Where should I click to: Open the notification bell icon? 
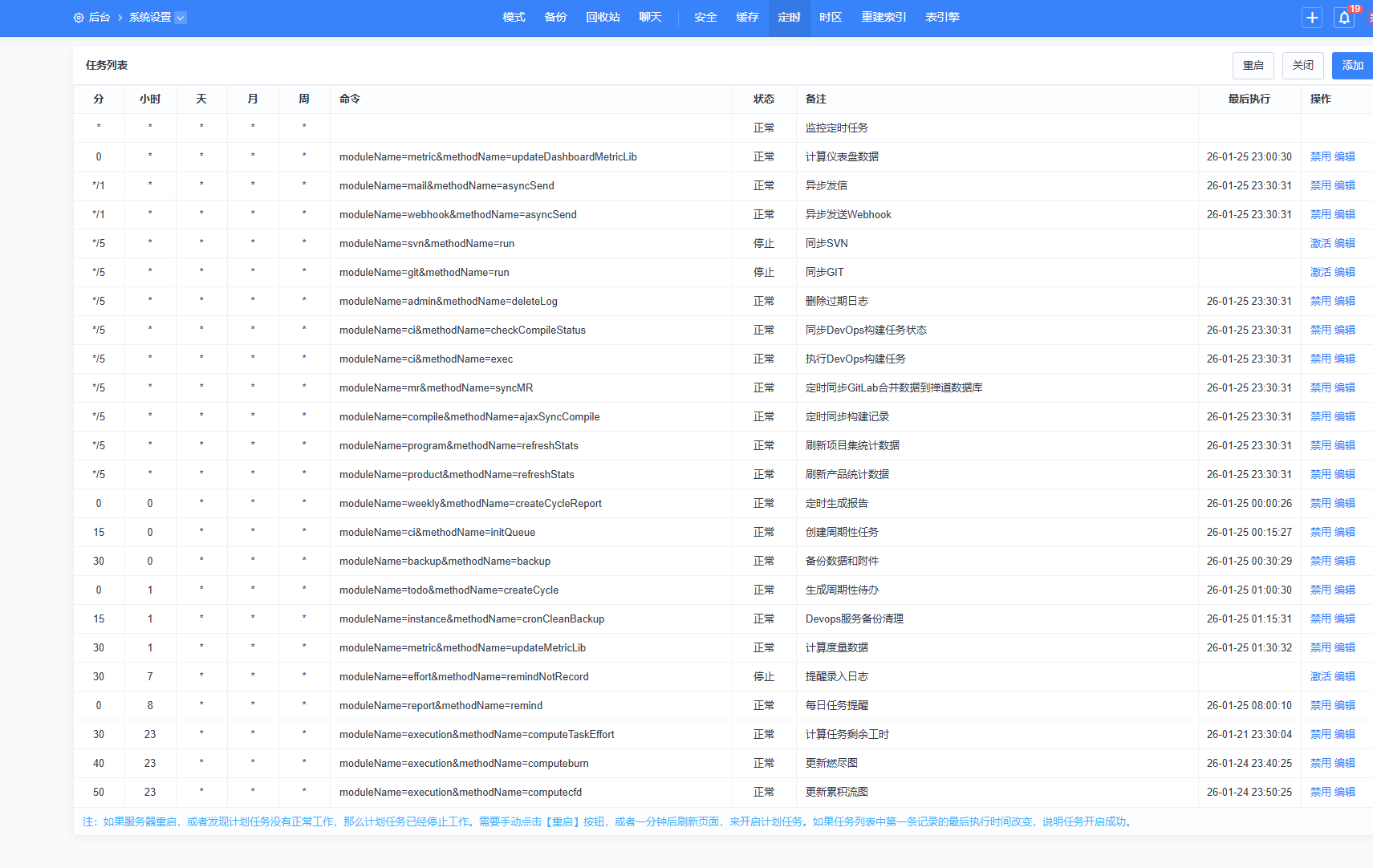point(1344,18)
